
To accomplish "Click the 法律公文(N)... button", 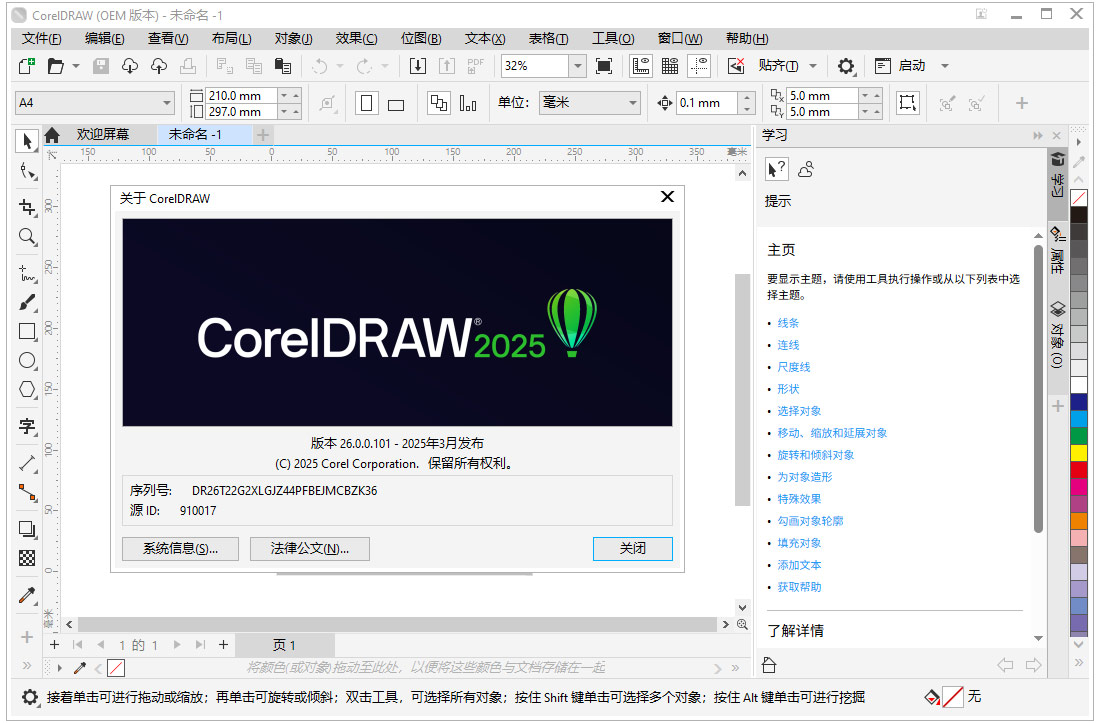I will [x=310, y=549].
